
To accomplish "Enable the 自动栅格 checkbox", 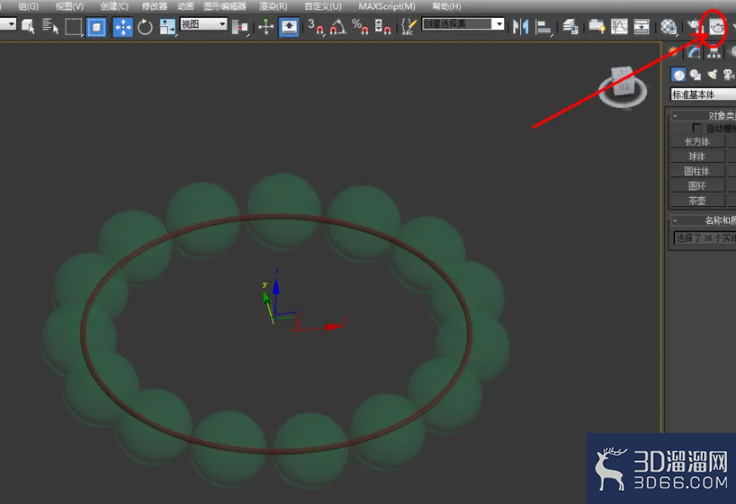I will point(697,128).
